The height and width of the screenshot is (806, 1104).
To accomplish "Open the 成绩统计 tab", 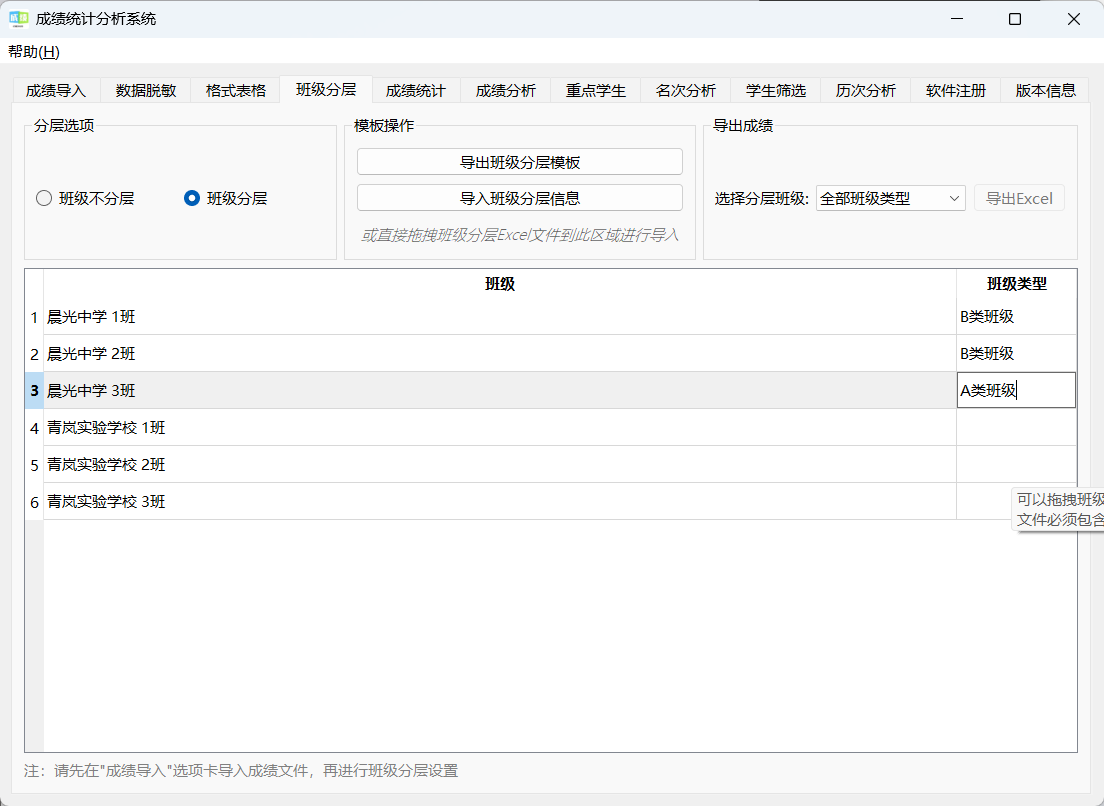I will [x=415, y=91].
